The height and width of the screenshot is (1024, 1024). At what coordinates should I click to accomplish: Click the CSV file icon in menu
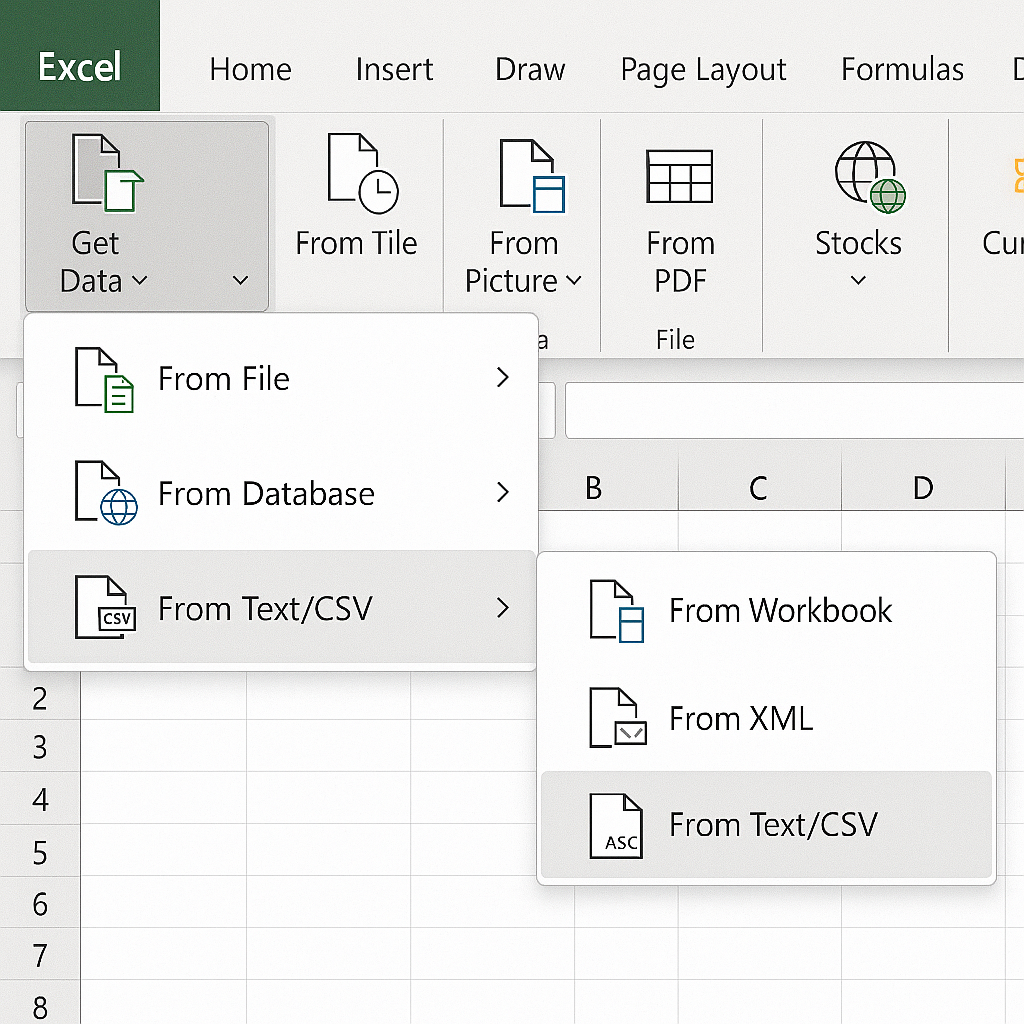pyautogui.click(x=105, y=607)
